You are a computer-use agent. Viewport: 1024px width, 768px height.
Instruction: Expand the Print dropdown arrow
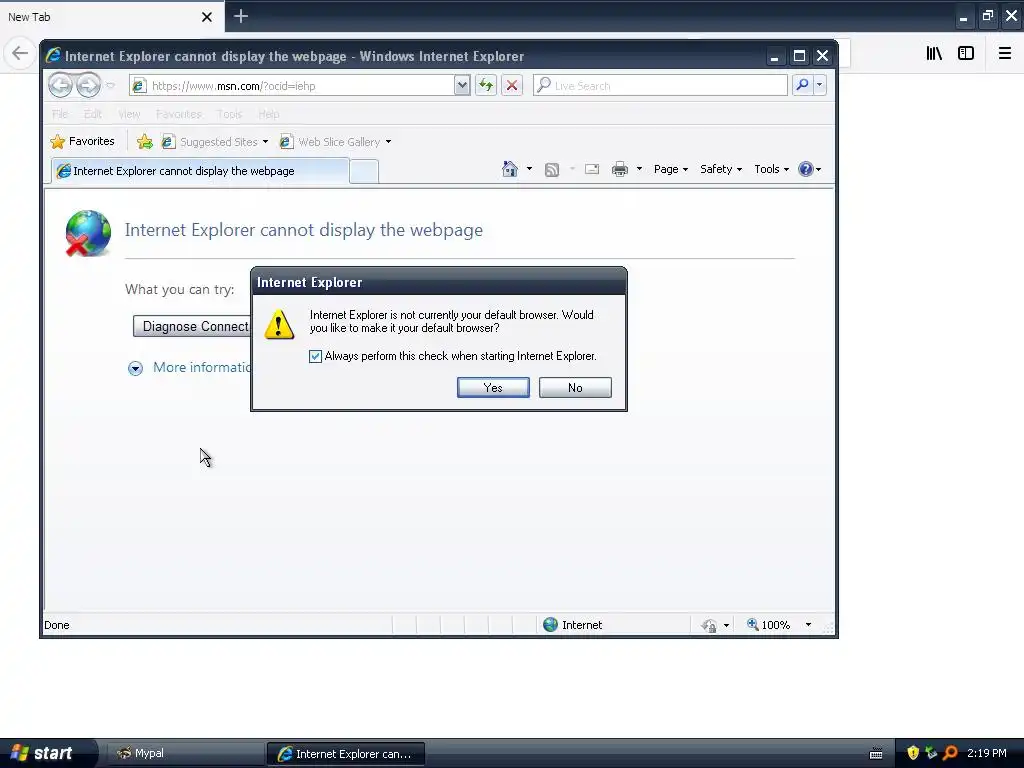pos(639,169)
